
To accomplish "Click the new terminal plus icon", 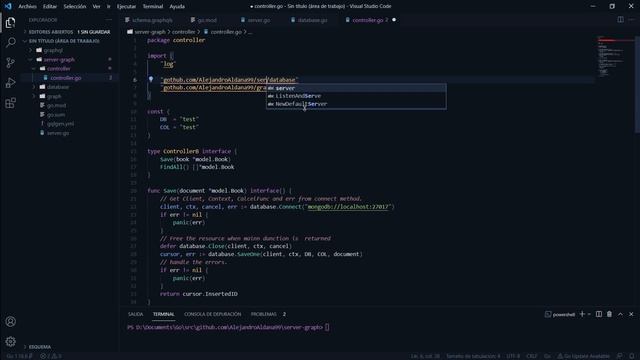I will tap(582, 314).
